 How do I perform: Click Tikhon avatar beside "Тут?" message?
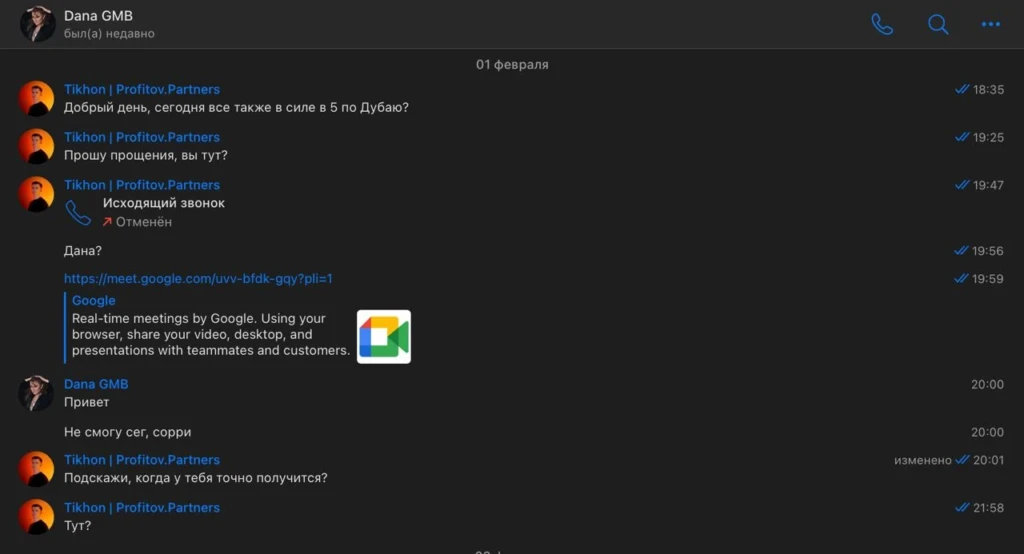point(36,516)
